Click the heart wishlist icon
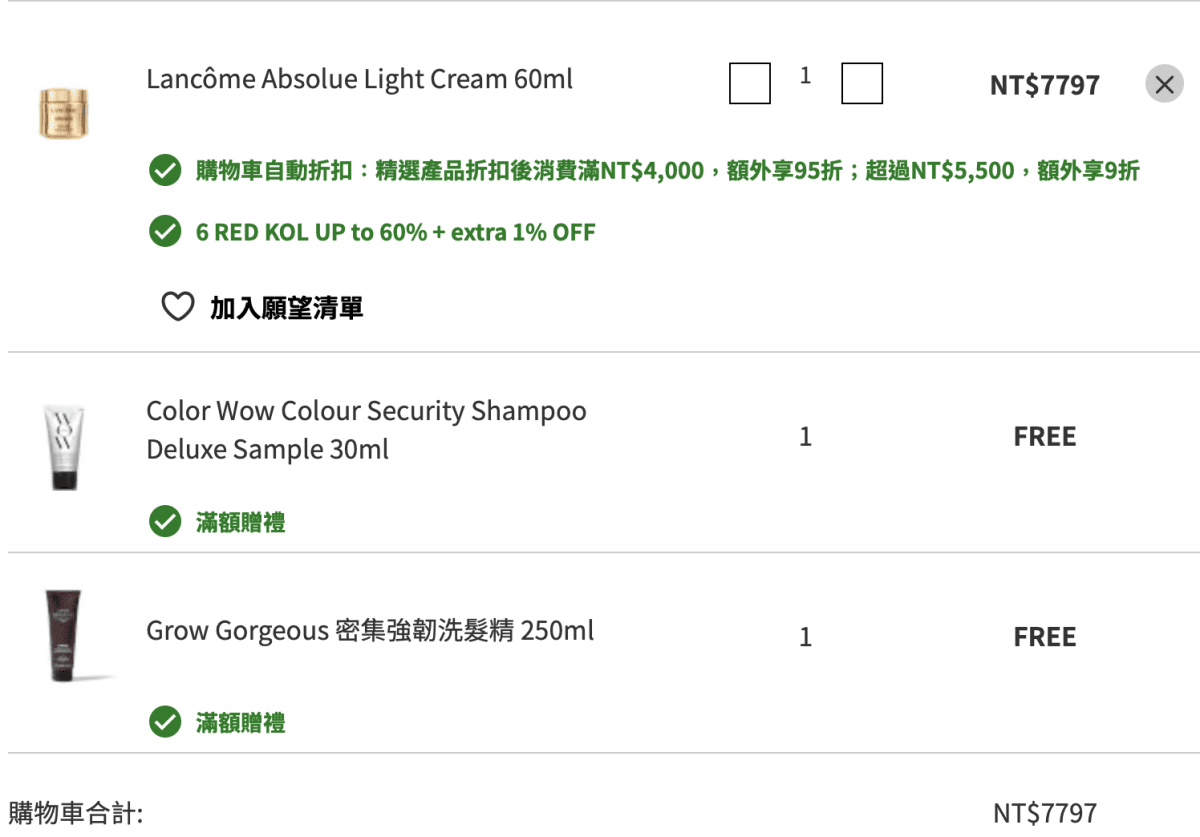The width and height of the screenshot is (1200, 837). pyautogui.click(x=177, y=307)
